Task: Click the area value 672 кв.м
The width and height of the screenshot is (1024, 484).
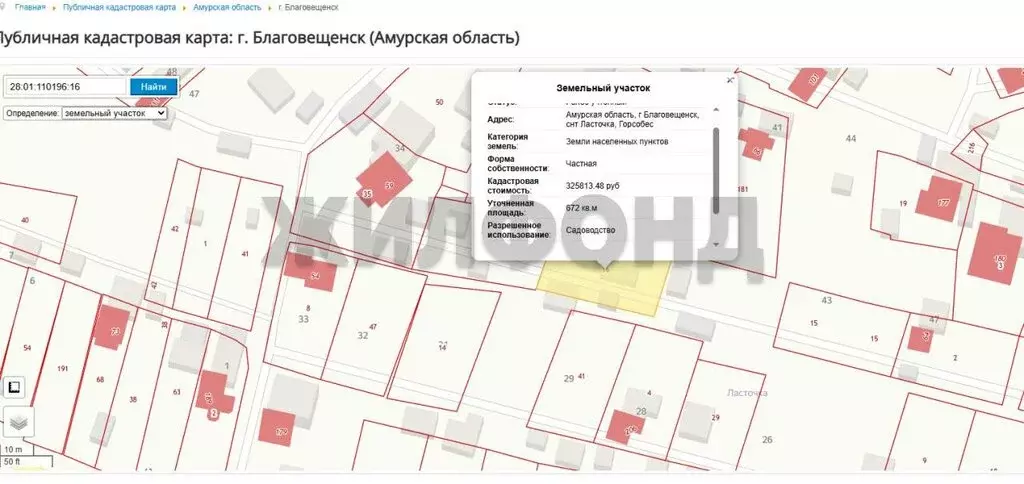Action: click(581, 208)
